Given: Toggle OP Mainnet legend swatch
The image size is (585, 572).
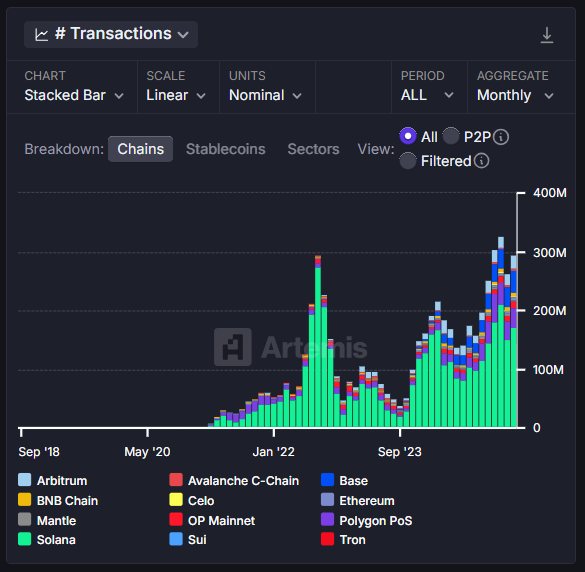Looking at the screenshot, I should pos(176,519).
